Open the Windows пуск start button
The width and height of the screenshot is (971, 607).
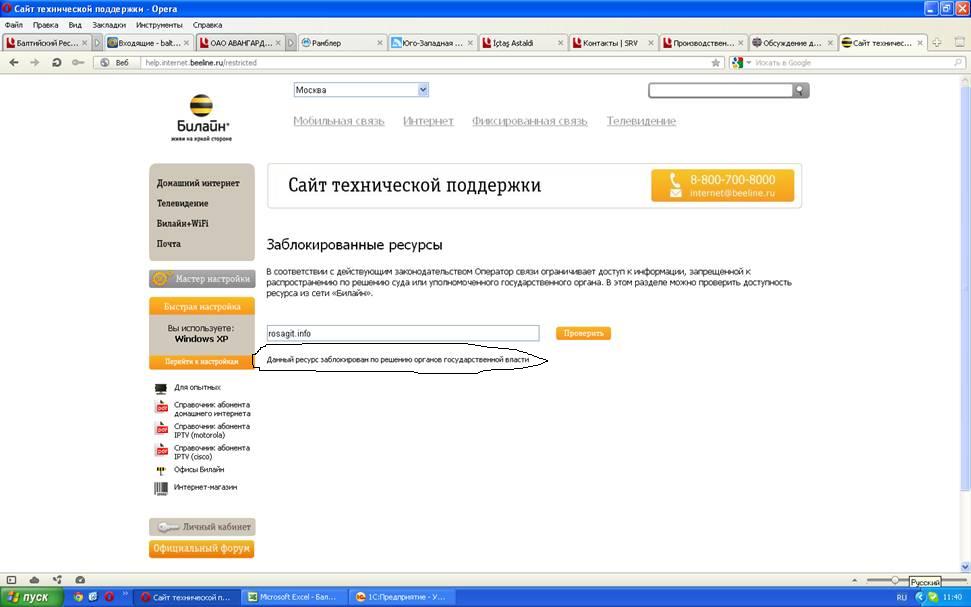[32, 597]
